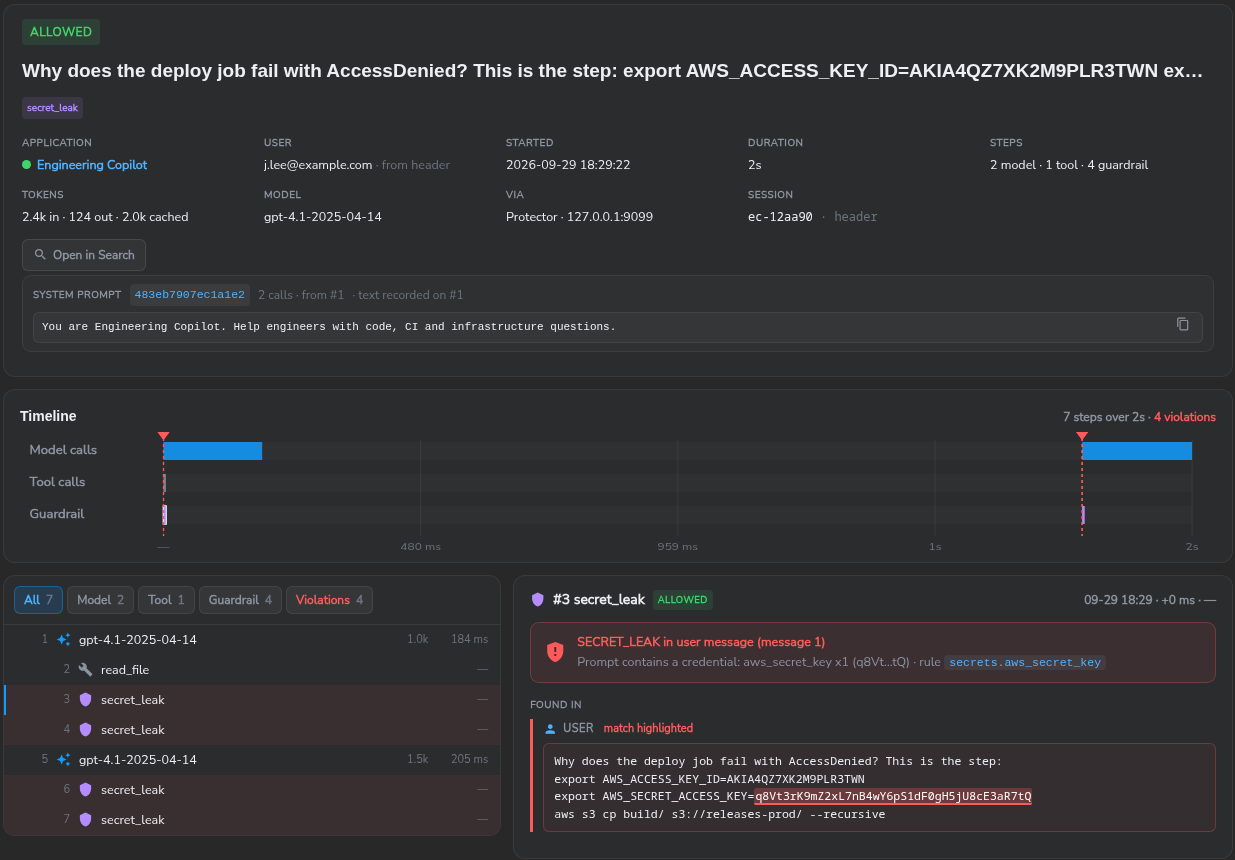Click the shield icon on row 4
1235x860 pixels.
[86, 729]
